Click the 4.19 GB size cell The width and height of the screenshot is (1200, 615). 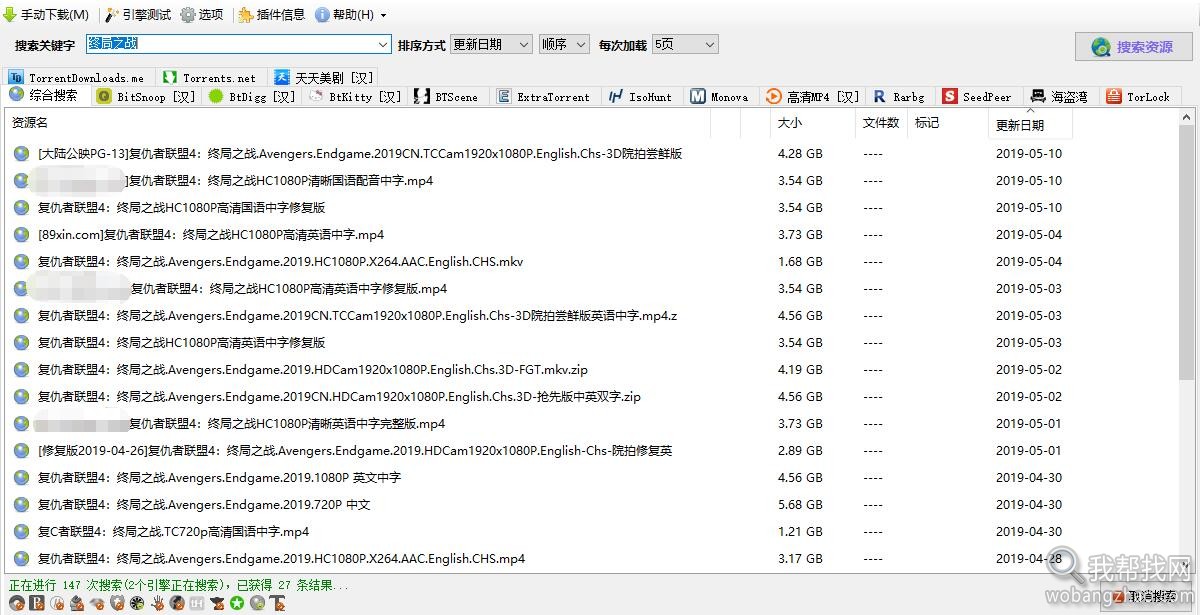coord(800,370)
